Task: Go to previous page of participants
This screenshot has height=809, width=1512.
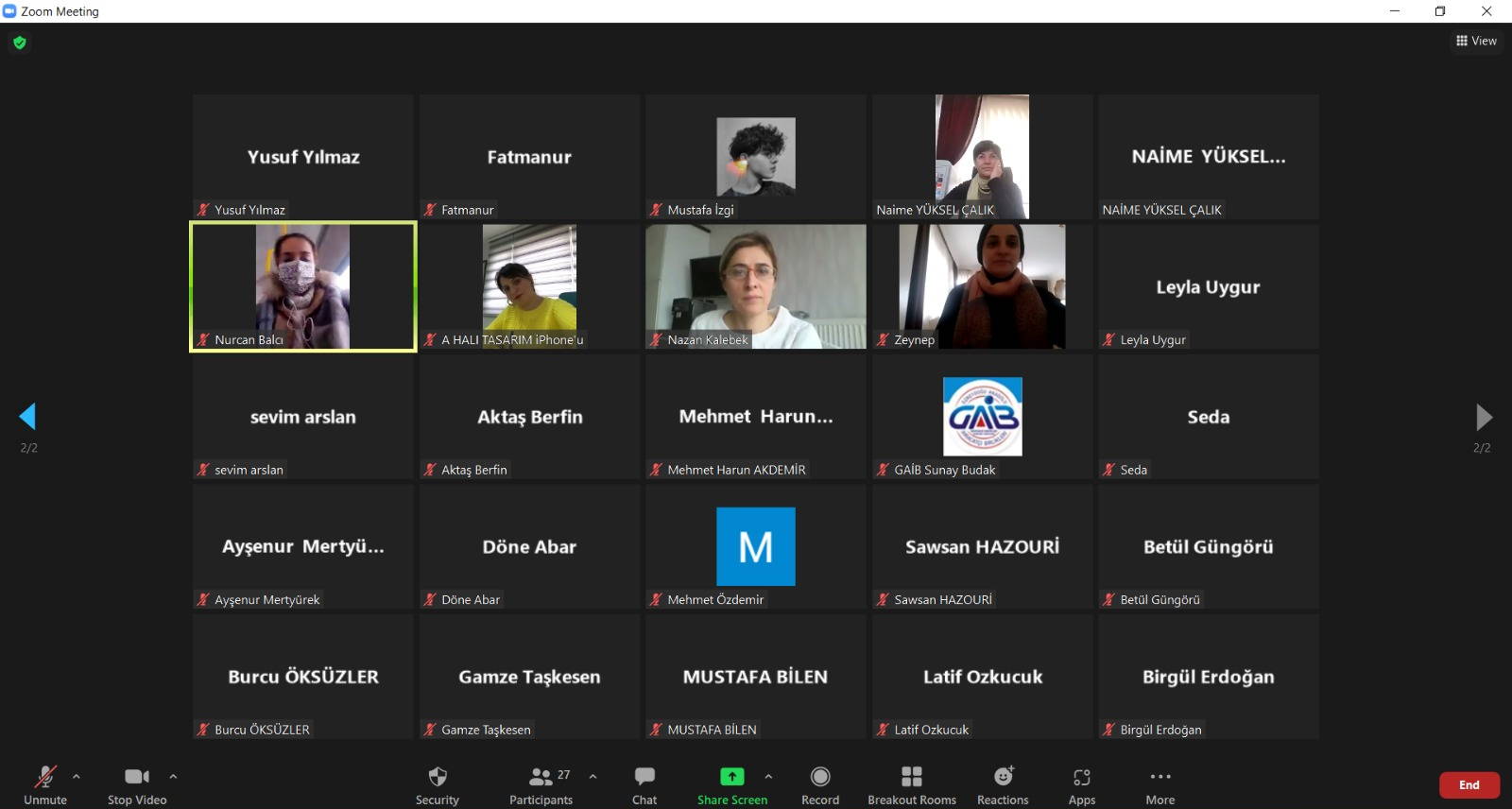Action: 27,417
